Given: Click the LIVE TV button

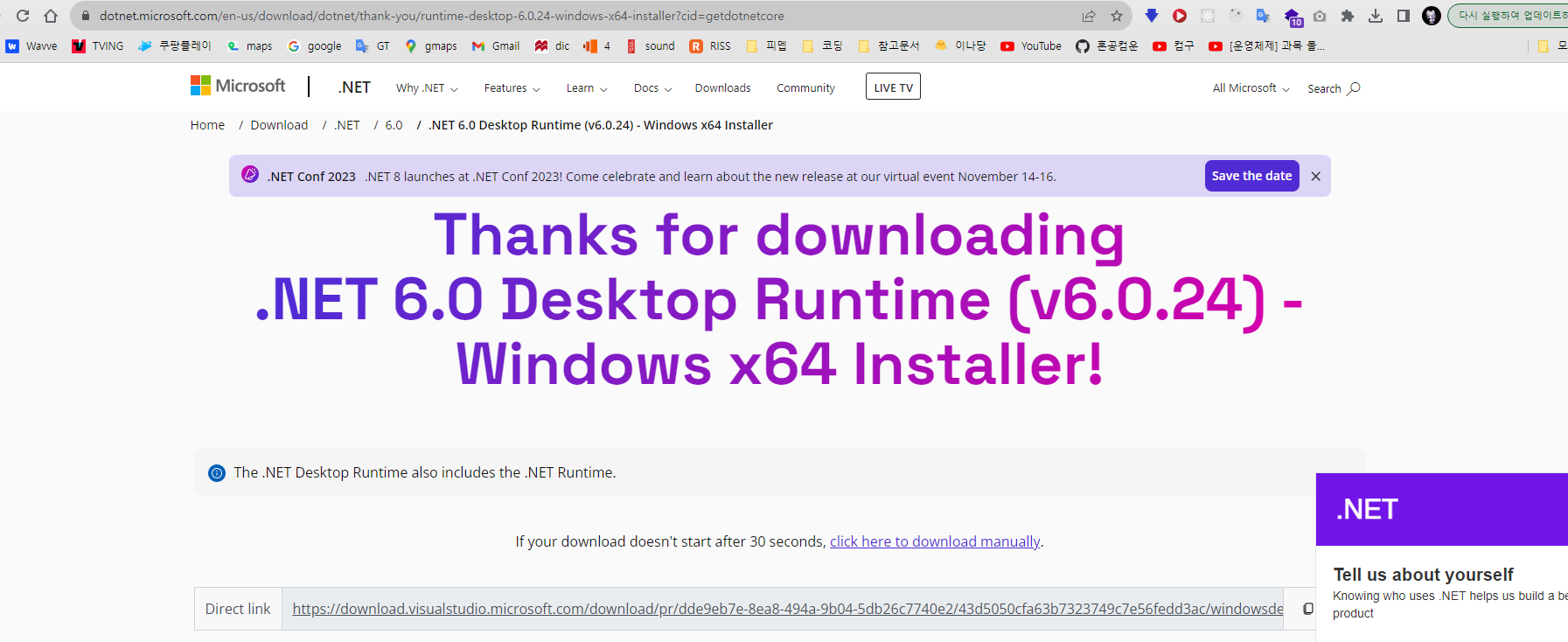Looking at the screenshot, I should pos(893,87).
